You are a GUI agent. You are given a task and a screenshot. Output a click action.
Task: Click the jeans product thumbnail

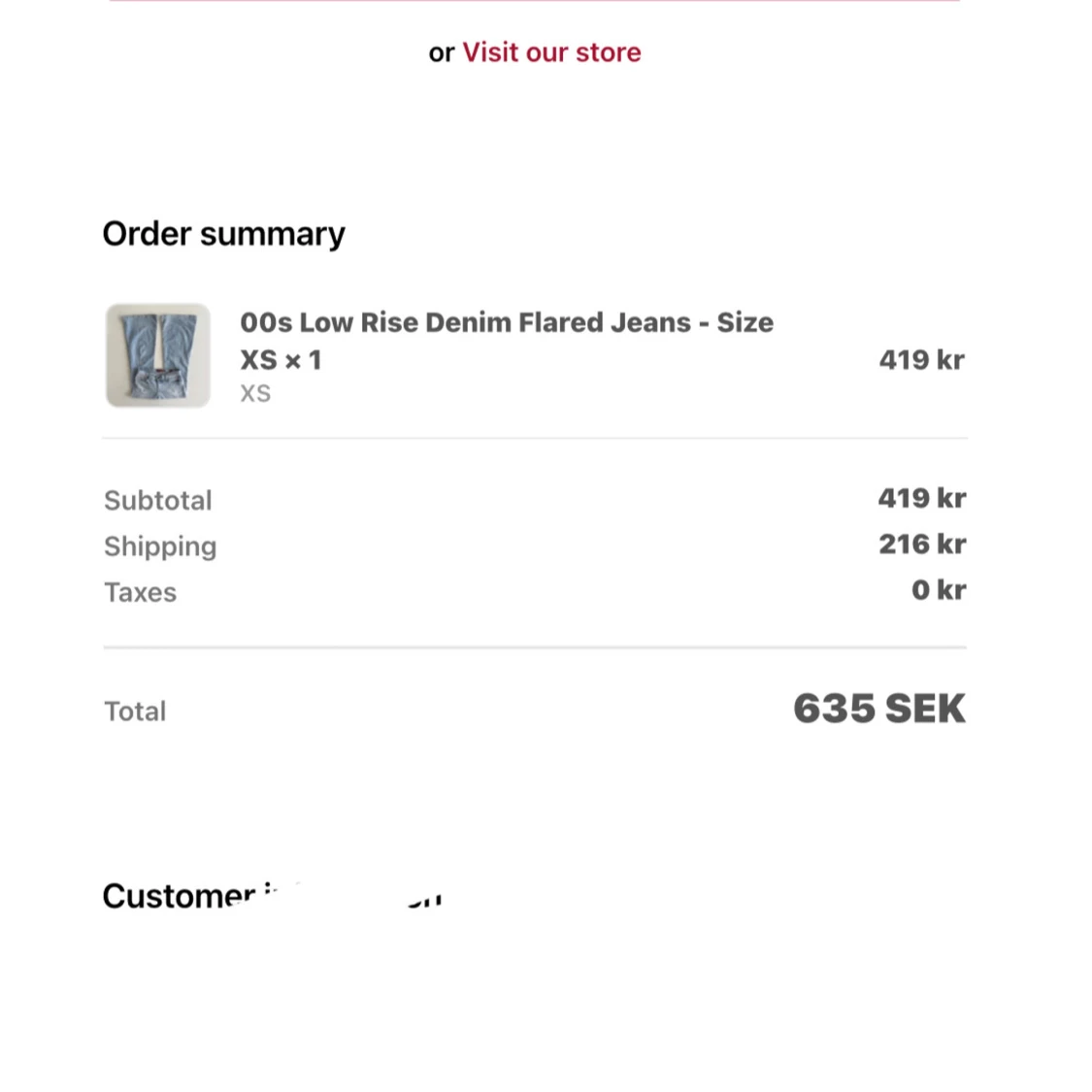[158, 355]
